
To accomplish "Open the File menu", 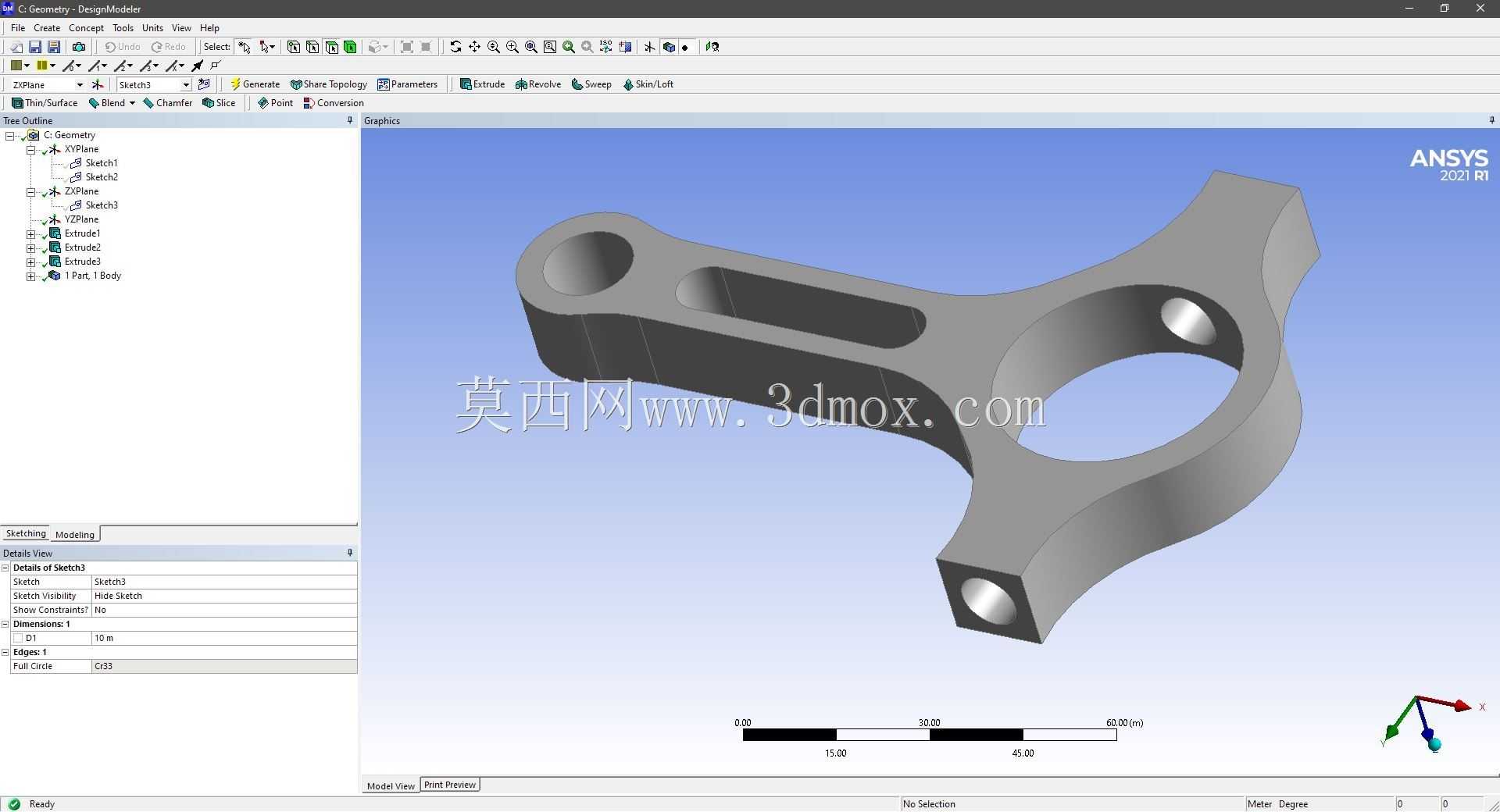I will click(18, 27).
